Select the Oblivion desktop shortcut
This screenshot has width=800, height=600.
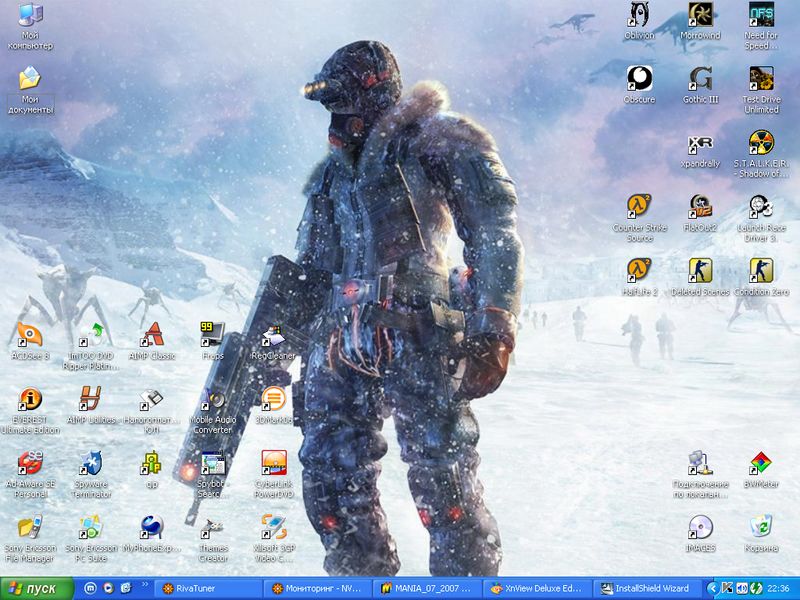639,14
